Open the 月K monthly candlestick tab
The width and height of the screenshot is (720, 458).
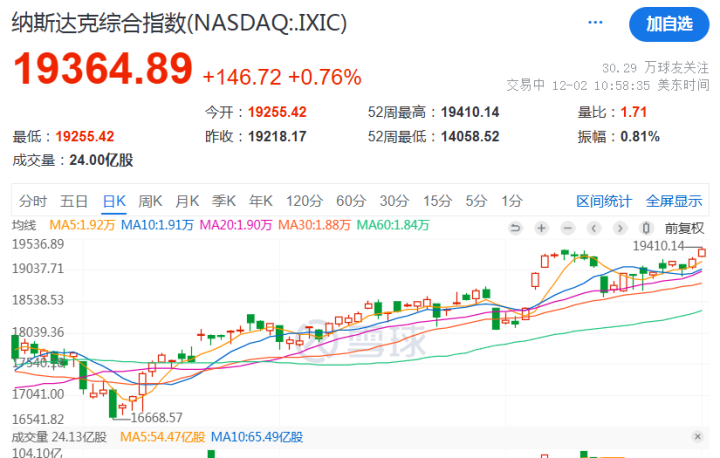[187, 201]
